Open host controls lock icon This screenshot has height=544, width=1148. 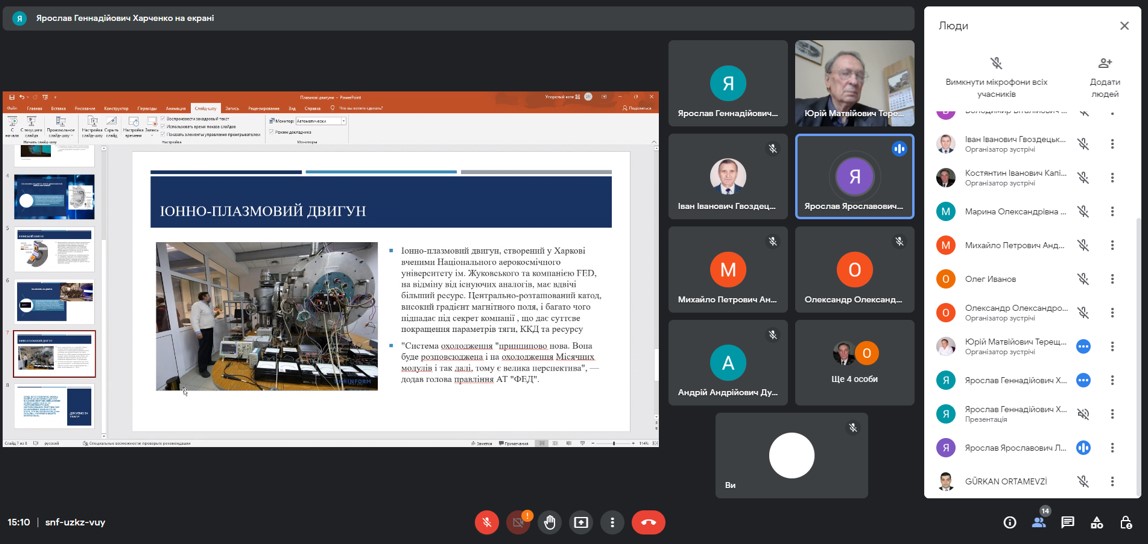tap(1126, 522)
